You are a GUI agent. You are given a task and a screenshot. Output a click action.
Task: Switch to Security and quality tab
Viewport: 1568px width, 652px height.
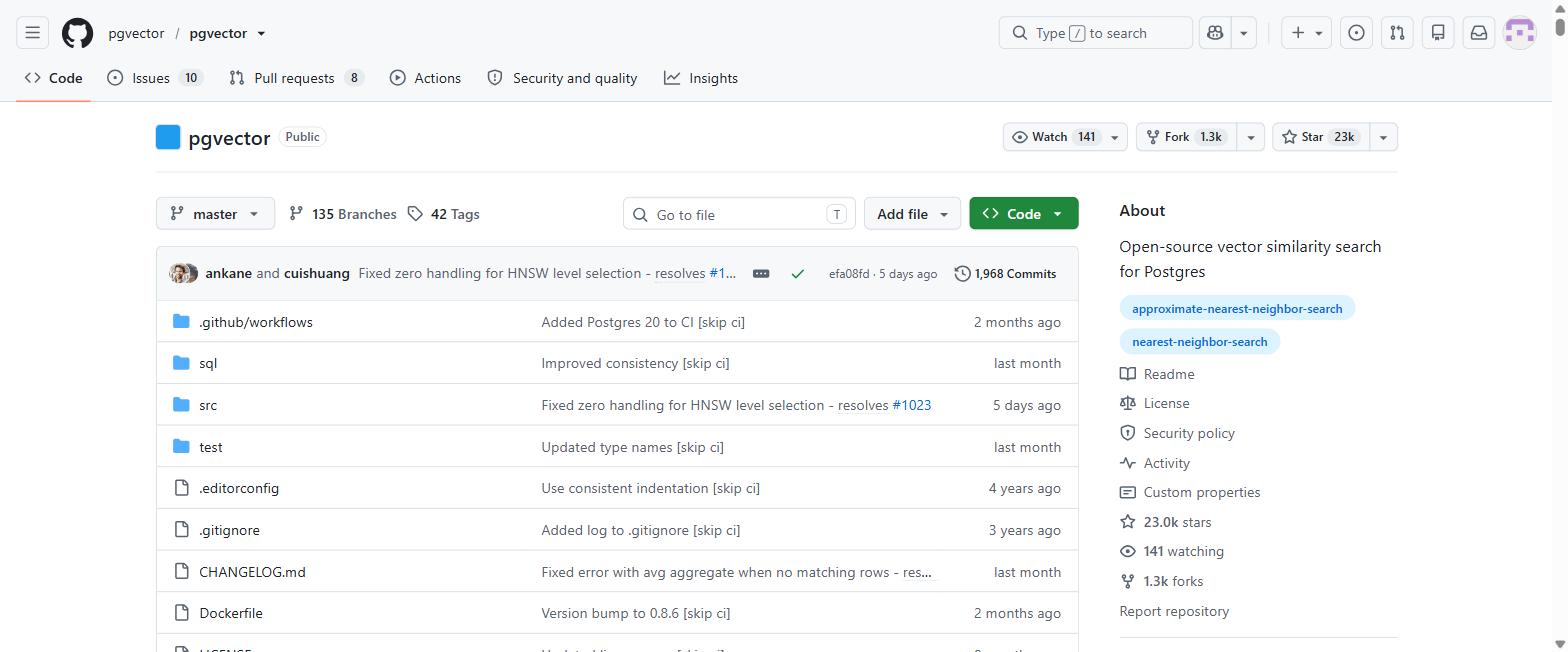pyautogui.click(x=562, y=78)
